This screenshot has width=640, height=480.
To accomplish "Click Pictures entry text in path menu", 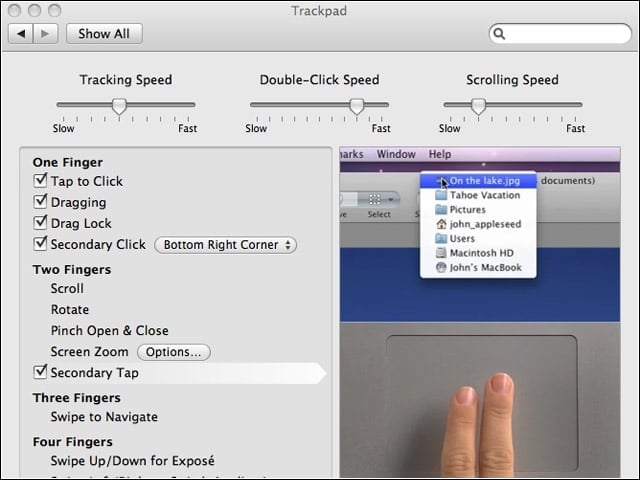I will (x=468, y=210).
